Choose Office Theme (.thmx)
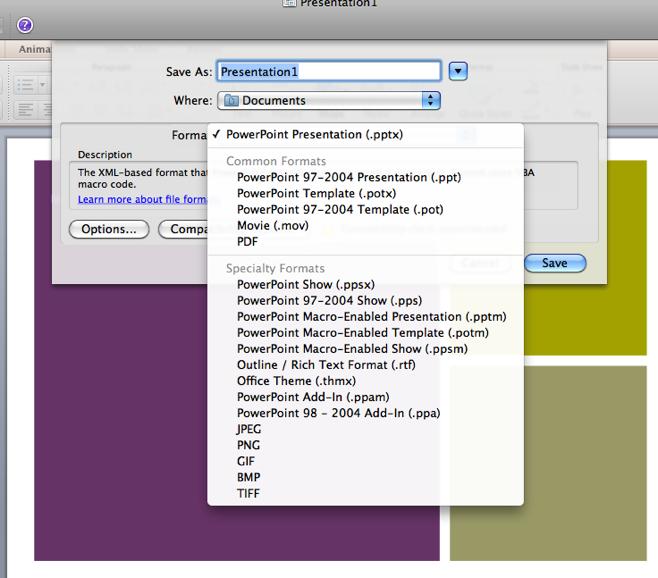This screenshot has width=658, height=578. tap(365, 381)
